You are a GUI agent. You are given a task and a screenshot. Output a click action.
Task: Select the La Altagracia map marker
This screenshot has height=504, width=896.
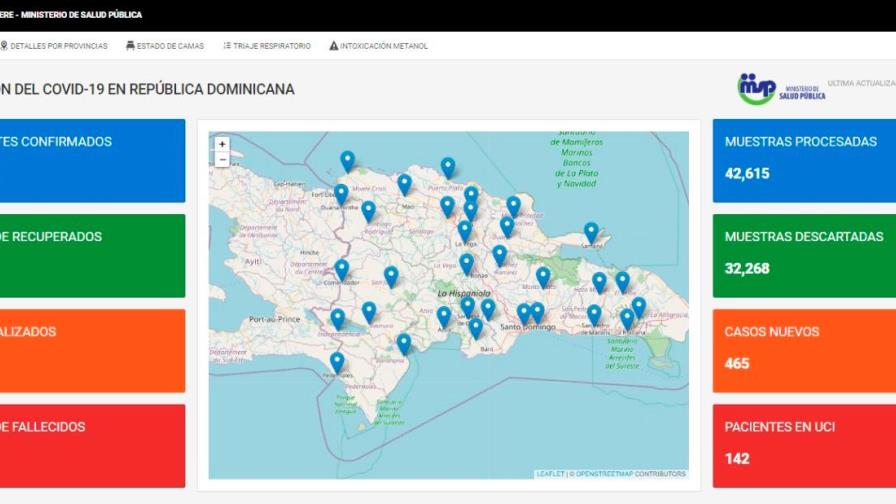click(639, 308)
